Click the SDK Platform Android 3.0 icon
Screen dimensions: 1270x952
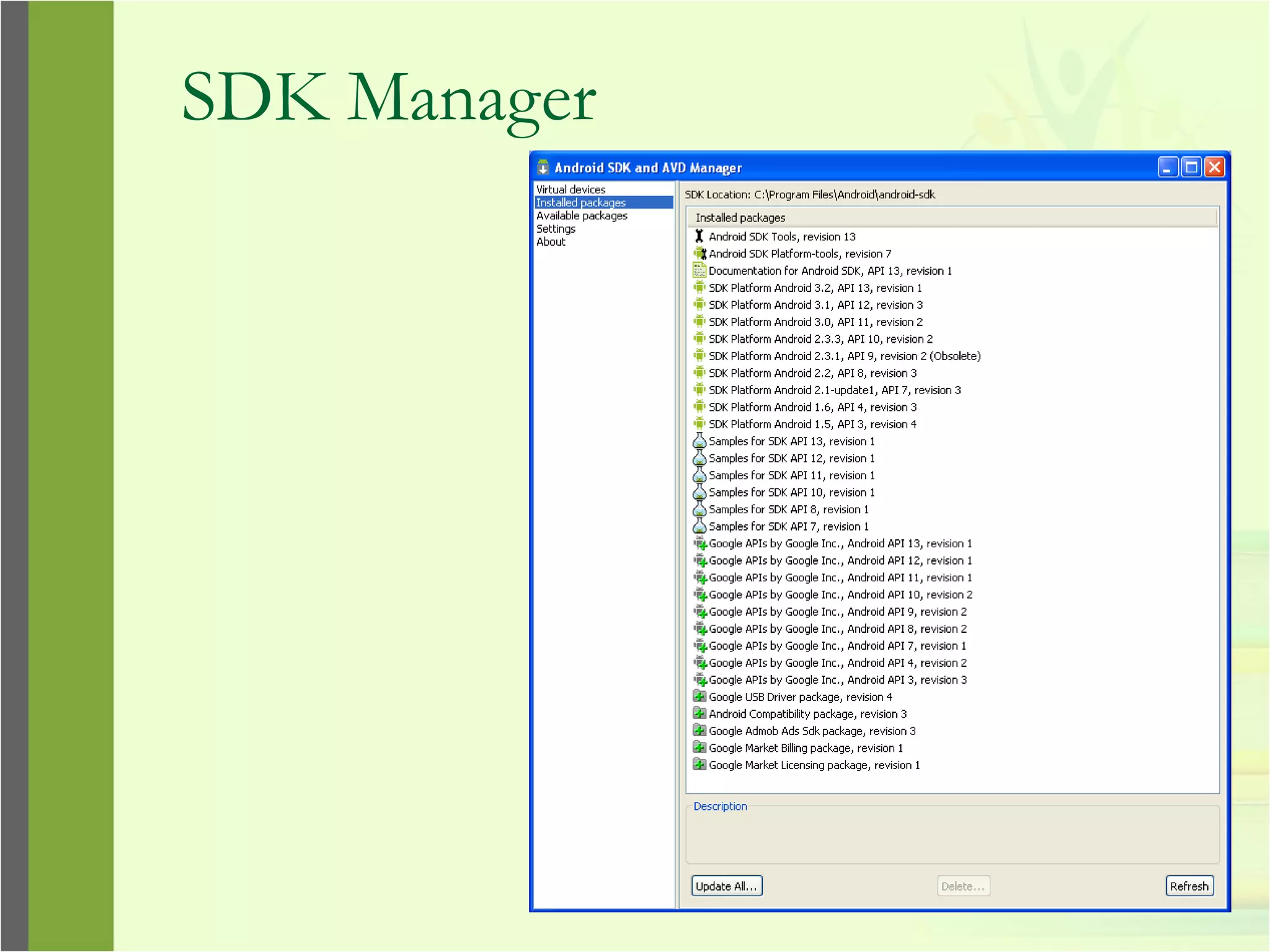(x=699, y=322)
